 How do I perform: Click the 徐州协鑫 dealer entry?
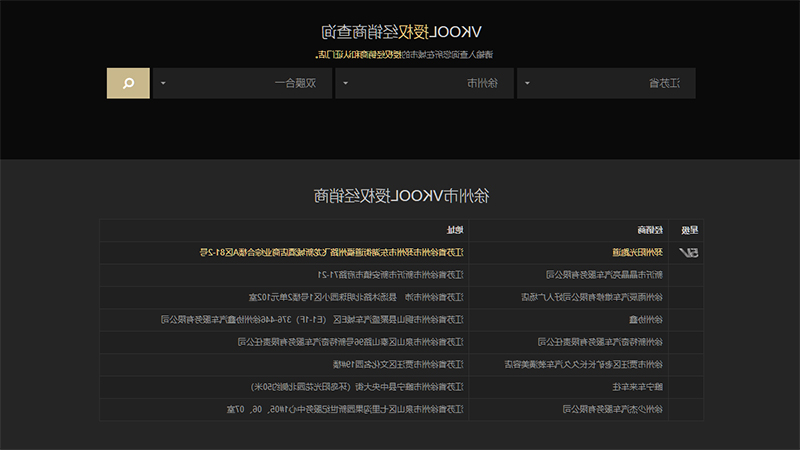pyautogui.click(x=646, y=320)
